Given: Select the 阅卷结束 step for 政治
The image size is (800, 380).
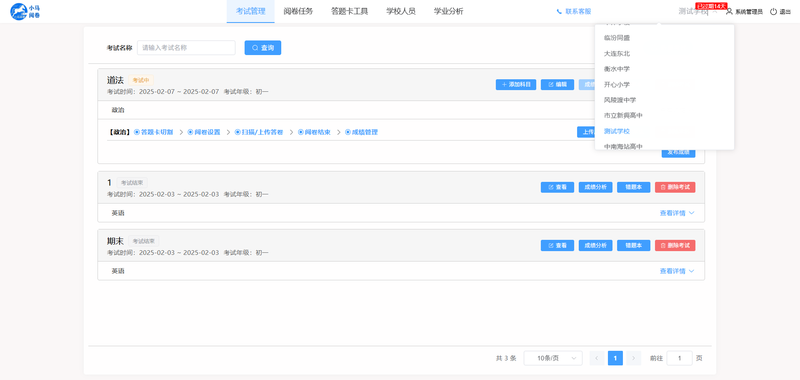Looking at the screenshot, I should [x=314, y=132].
